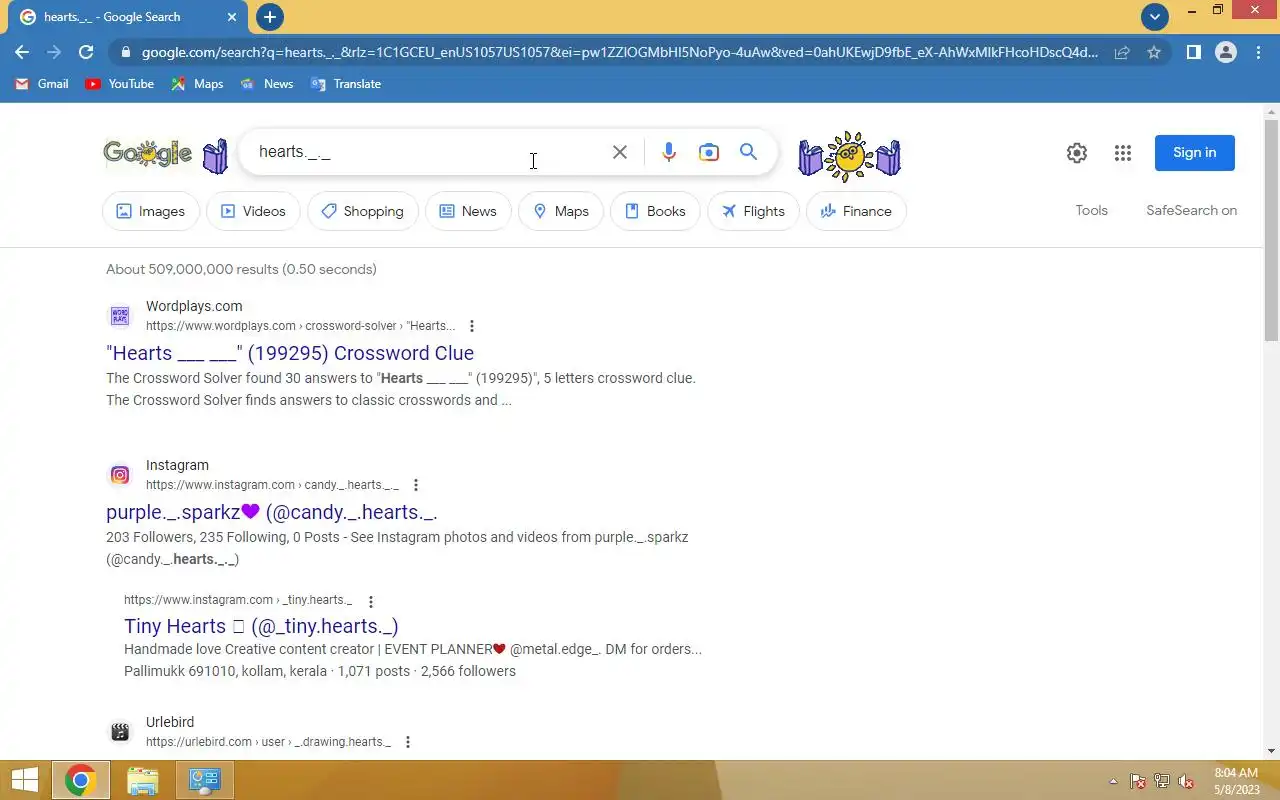The image size is (1280, 800).
Task: Filter results by Maps
Action: point(561,211)
